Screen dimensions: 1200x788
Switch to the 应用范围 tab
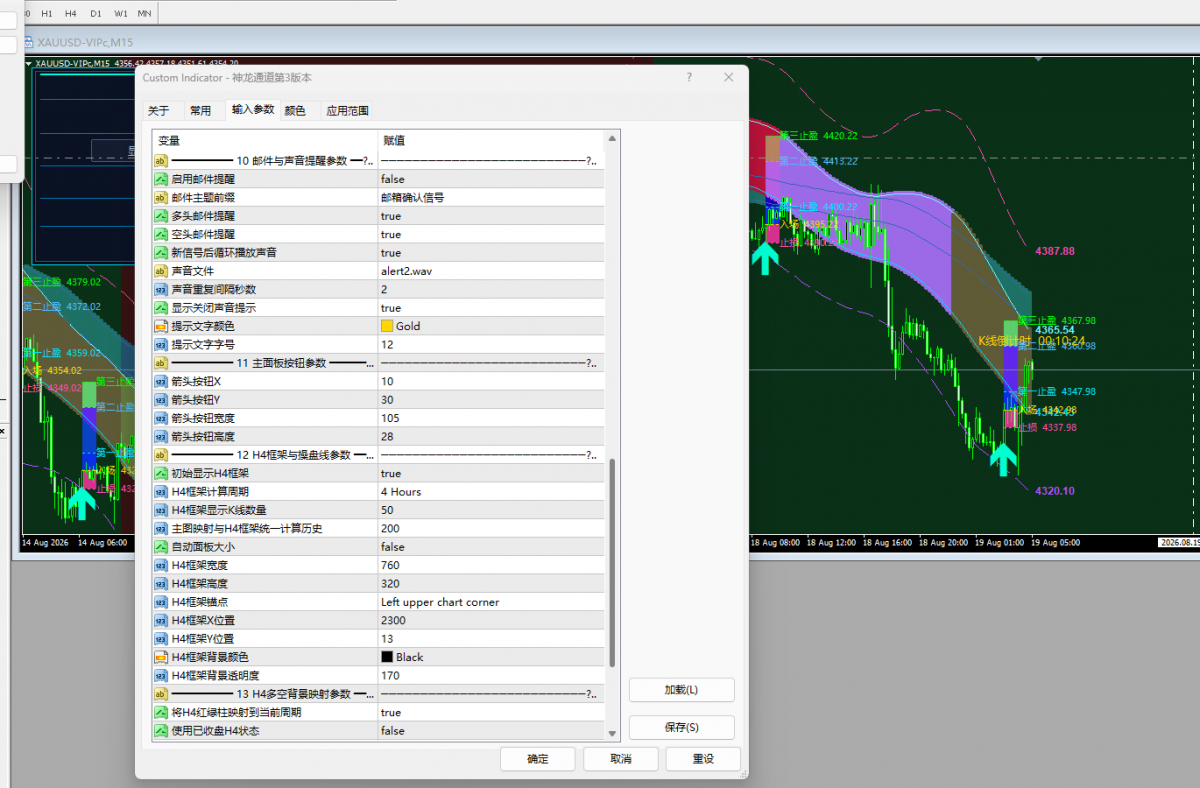(347, 110)
